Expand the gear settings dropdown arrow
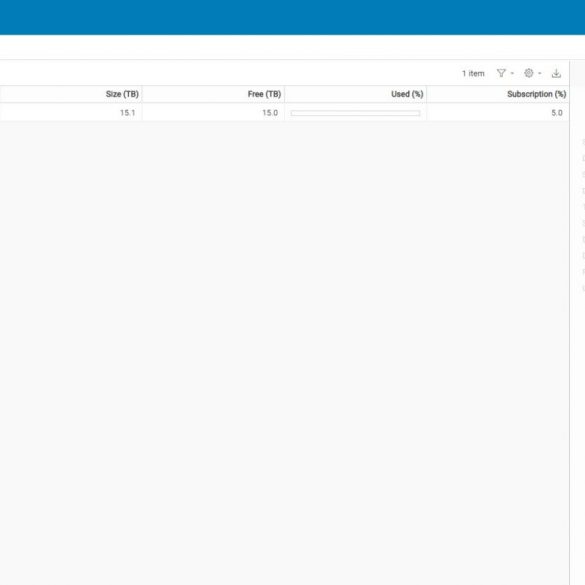The image size is (585, 585). (x=539, y=73)
